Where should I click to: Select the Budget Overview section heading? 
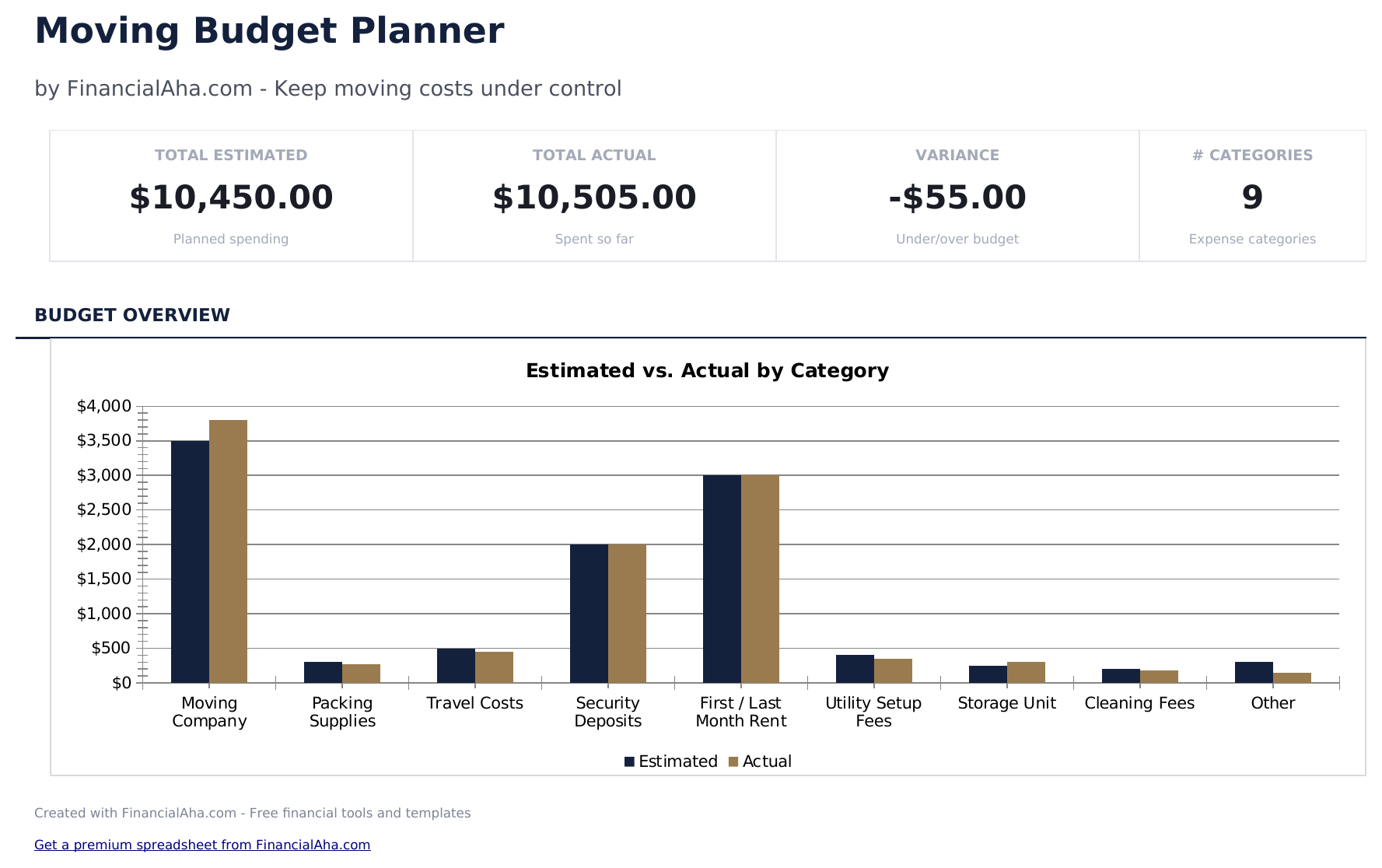132,315
